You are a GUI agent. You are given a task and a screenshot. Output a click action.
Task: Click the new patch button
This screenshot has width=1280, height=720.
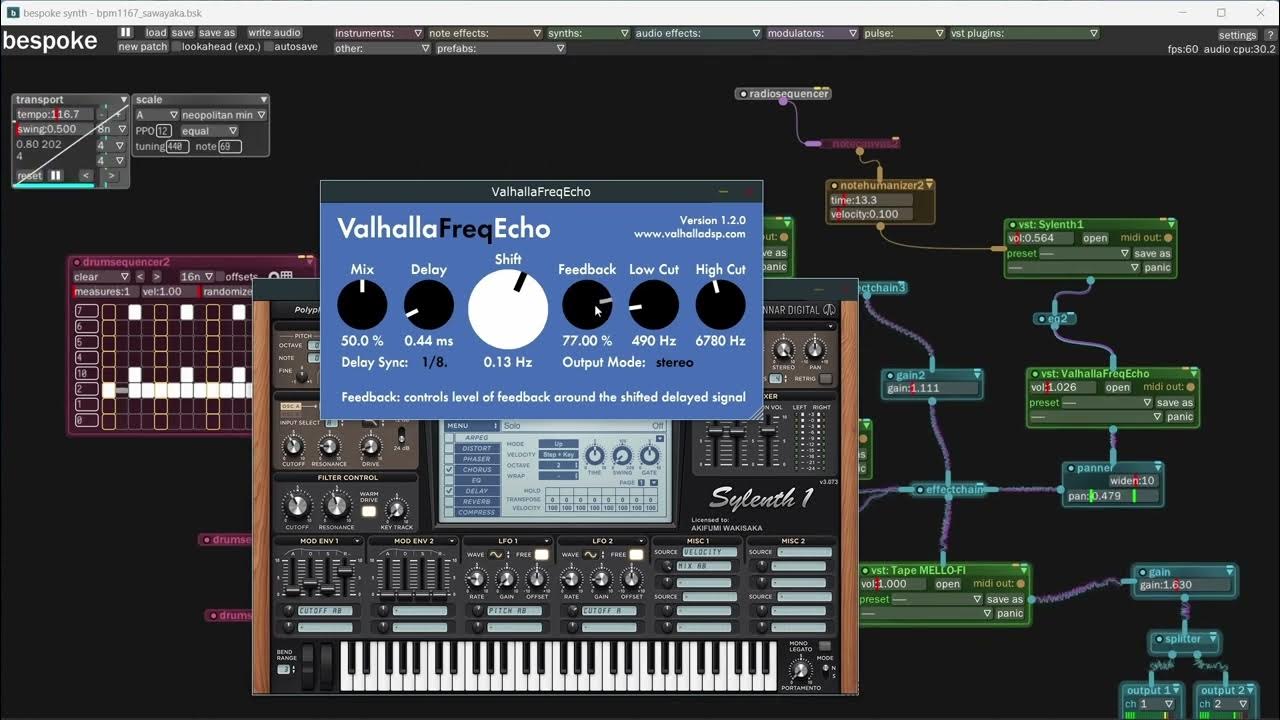click(142, 47)
